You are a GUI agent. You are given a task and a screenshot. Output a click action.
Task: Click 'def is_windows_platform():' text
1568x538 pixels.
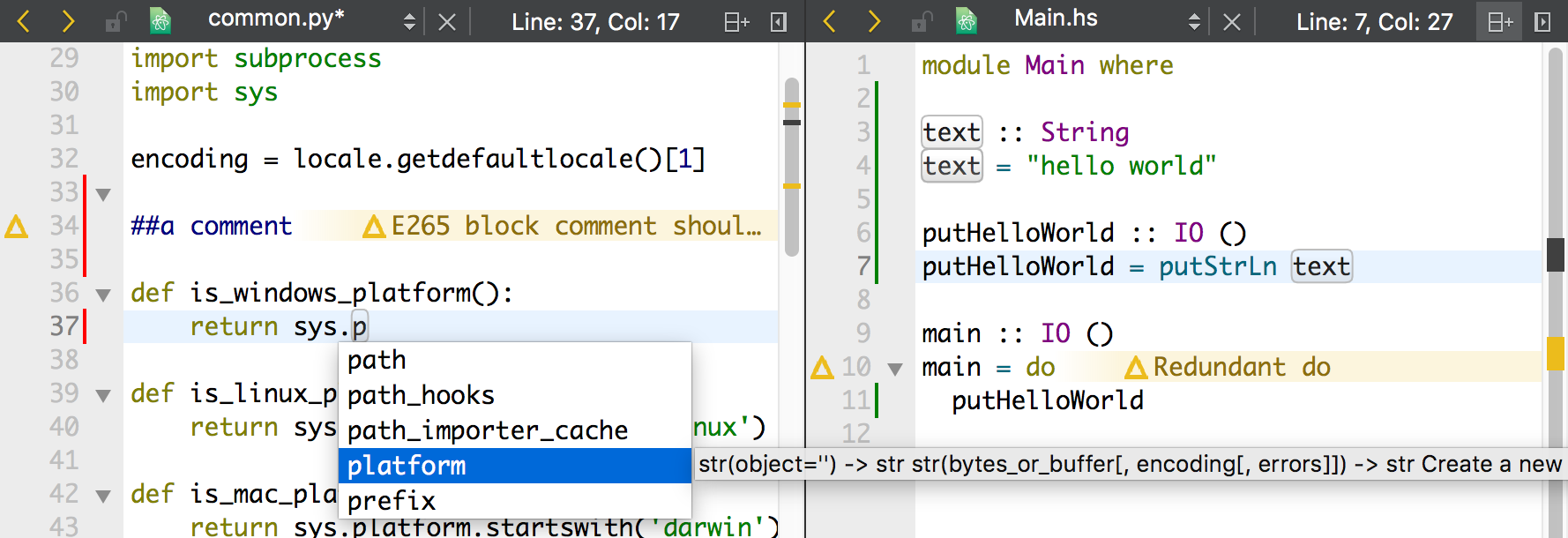(322, 293)
